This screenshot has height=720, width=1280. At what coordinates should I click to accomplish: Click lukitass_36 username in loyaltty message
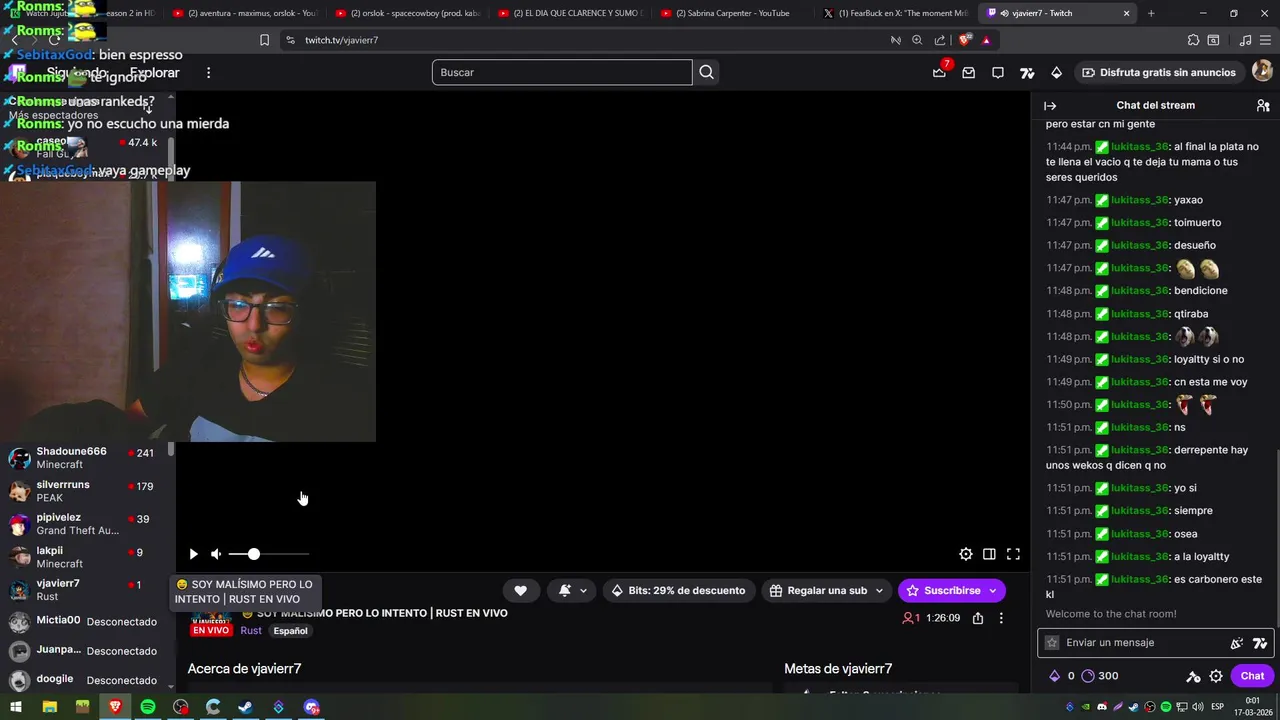coord(1139,359)
